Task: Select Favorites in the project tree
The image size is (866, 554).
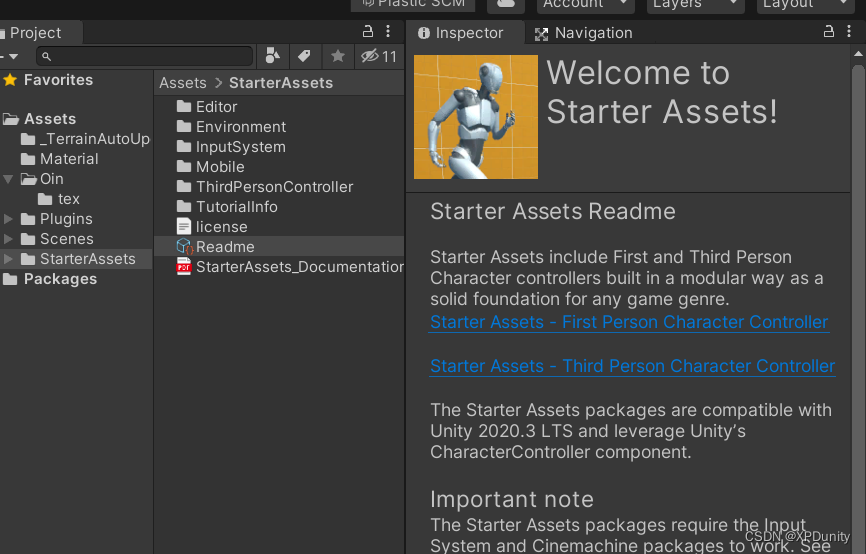Action: pos(59,80)
